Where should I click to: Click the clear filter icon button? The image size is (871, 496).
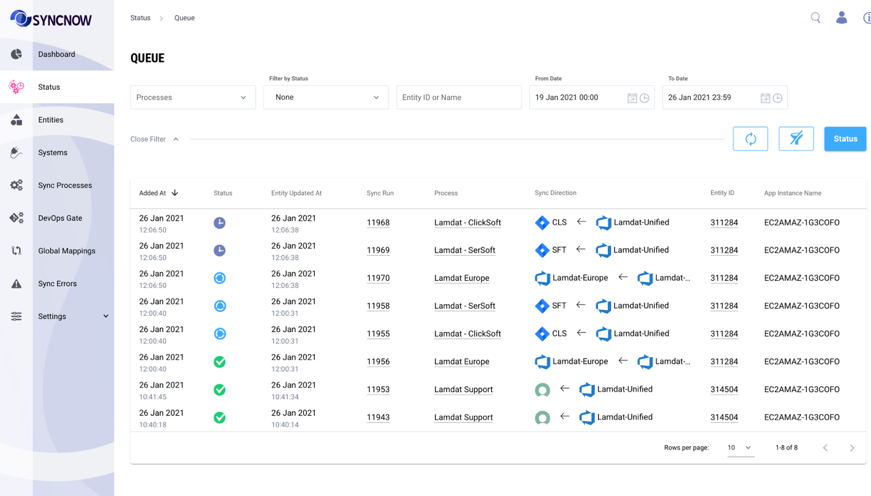pos(796,139)
